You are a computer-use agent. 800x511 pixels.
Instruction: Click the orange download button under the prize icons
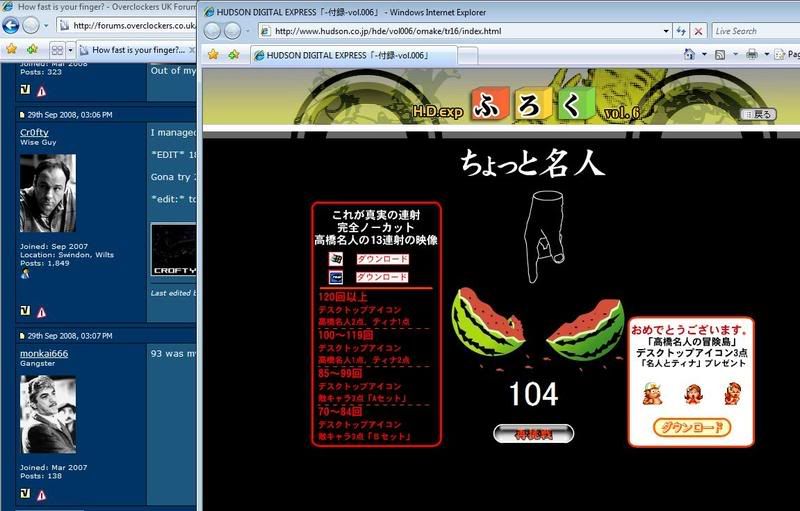tap(692, 427)
